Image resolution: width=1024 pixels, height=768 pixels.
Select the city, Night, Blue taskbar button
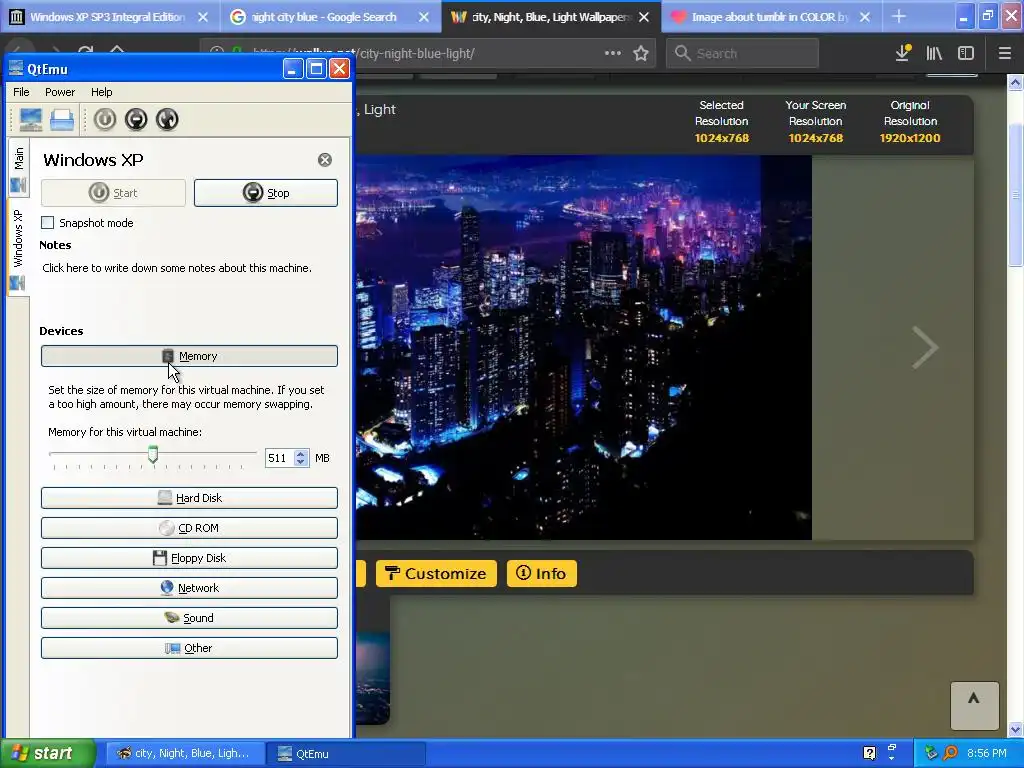[x=185, y=754]
